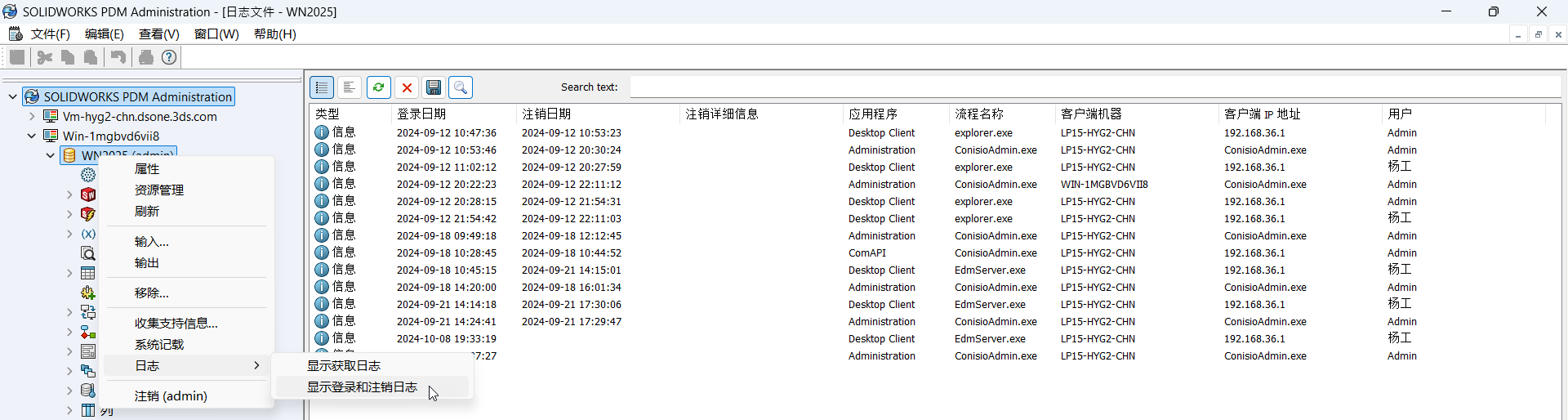Viewport: 1568px width, 420px height.
Task: Select 显示获取日志 submenu item
Action: [x=373, y=366]
